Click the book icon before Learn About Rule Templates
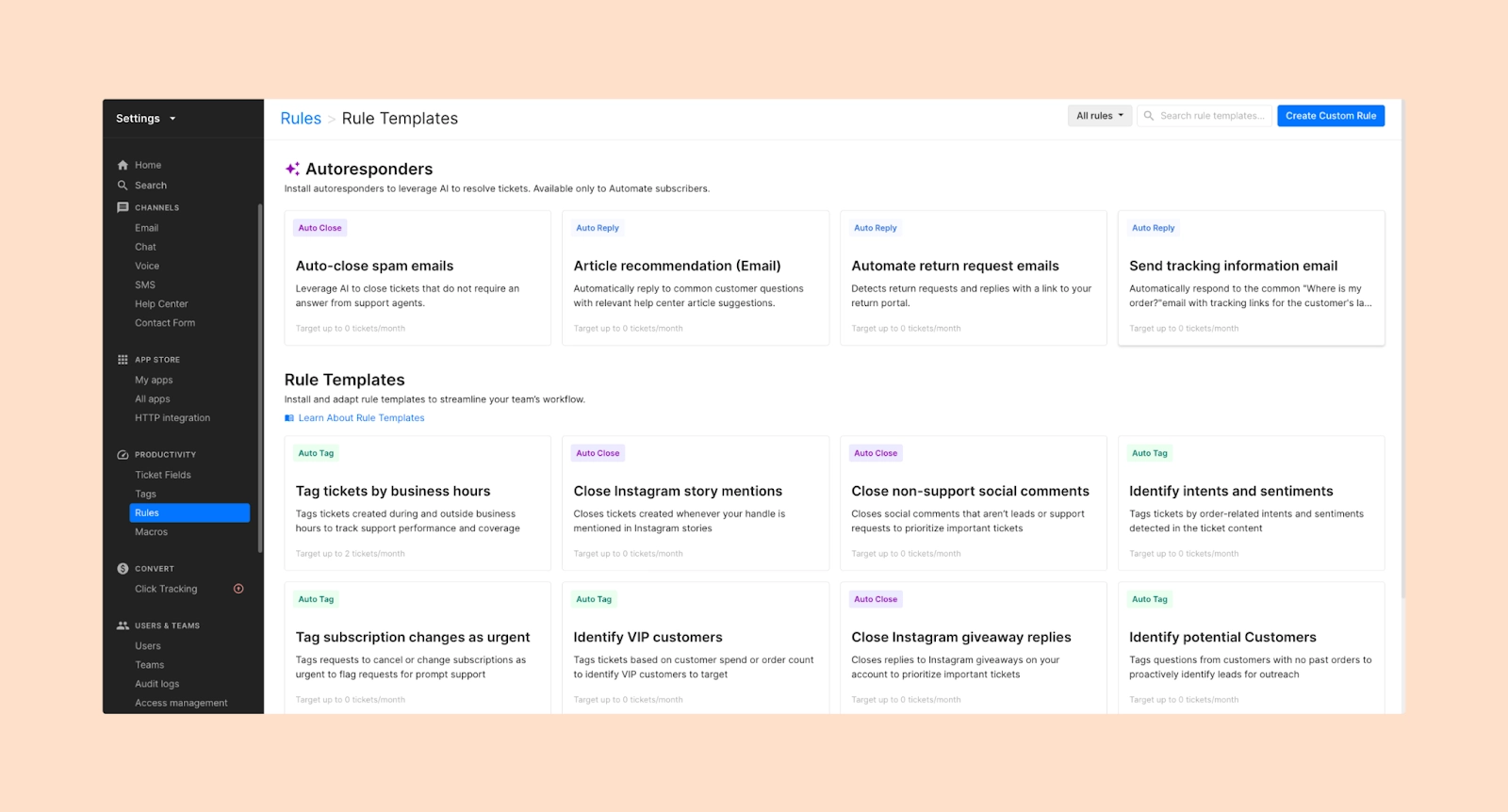Image resolution: width=1508 pixels, height=812 pixels. click(x=290, y=417)
